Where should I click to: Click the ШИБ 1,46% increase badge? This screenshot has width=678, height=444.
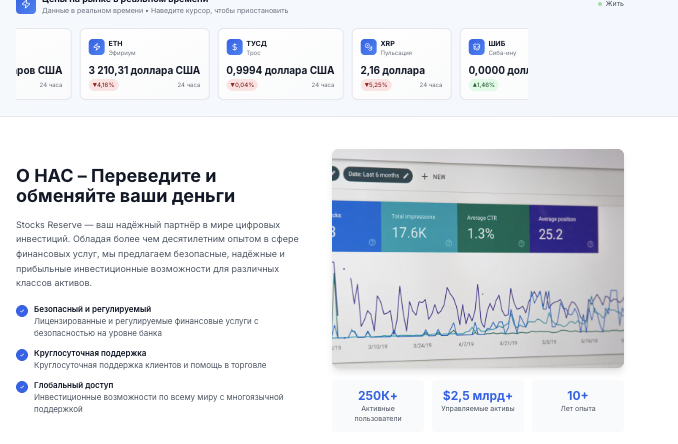tap(484, 85)
